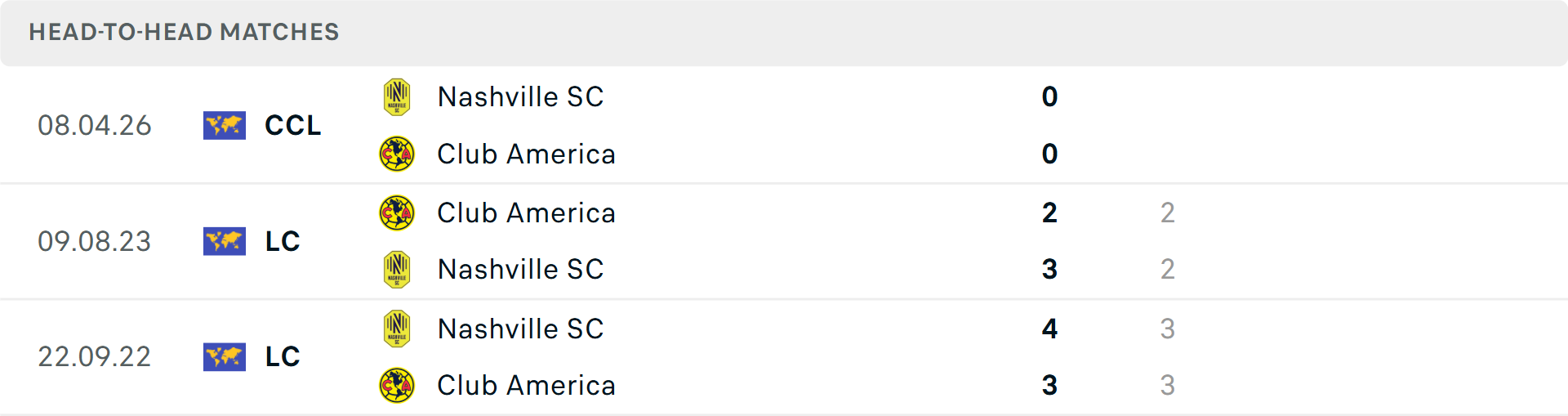Open match dated 09.08.23

95,241
